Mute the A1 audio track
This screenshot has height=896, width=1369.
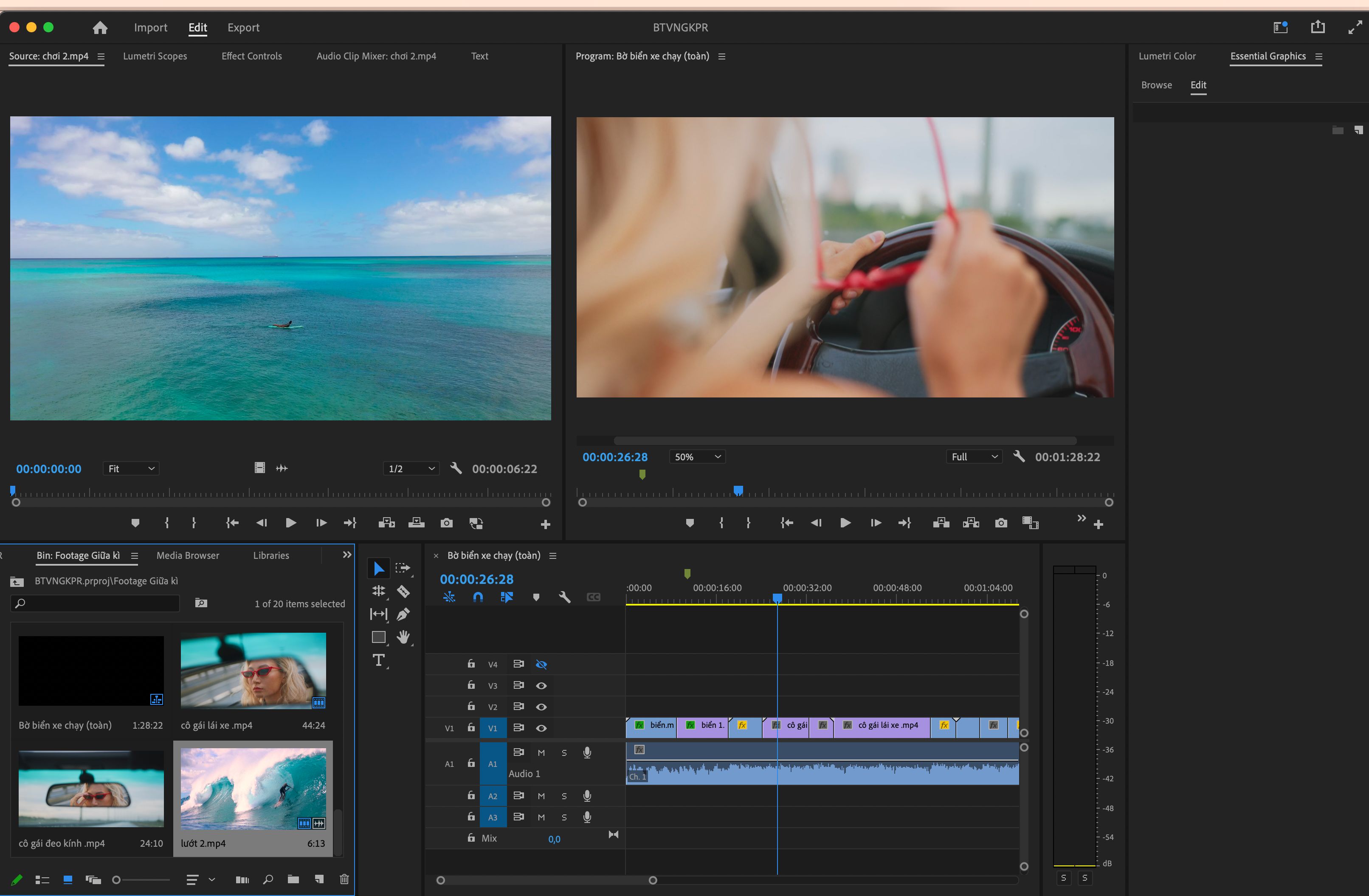[541, 753]
